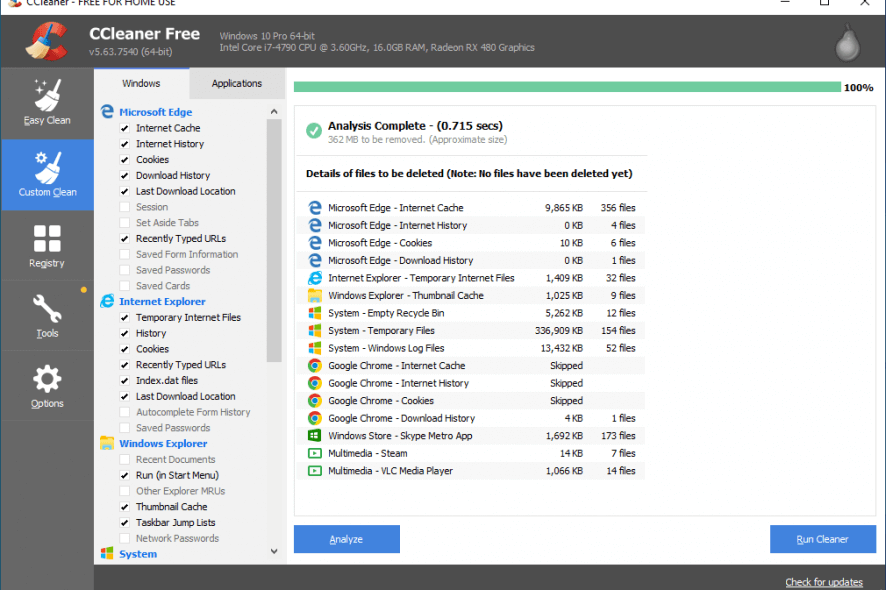Open Easy Clean from the sidebar

(47, 103)
